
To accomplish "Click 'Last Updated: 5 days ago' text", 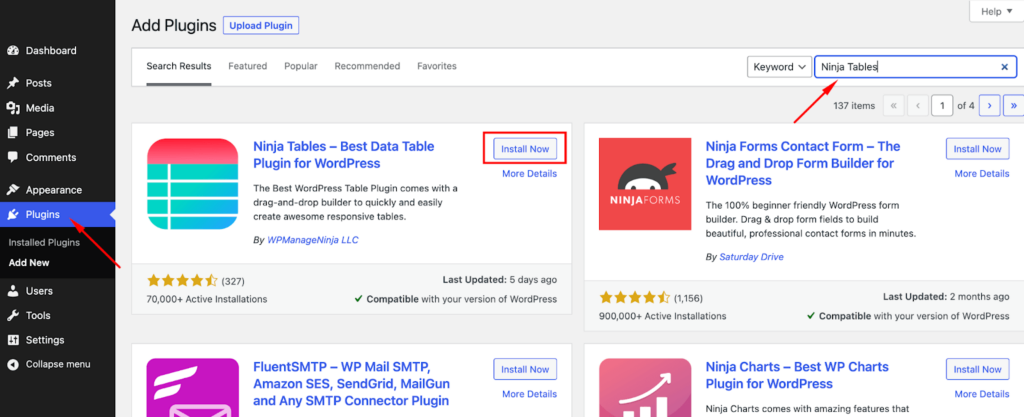I will 500,279.
